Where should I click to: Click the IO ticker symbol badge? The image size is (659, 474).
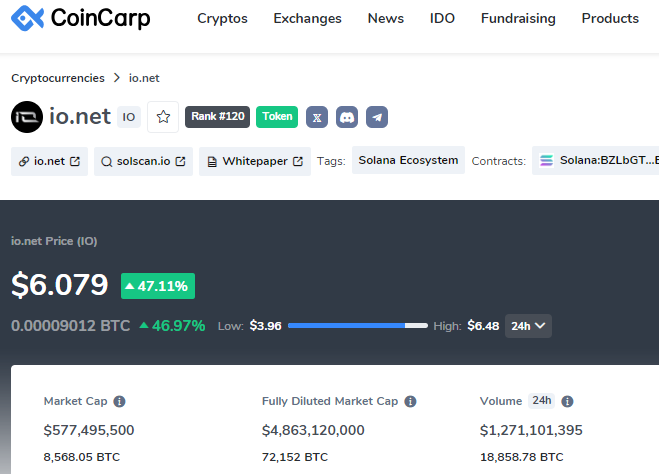click(x=129, y=117)
